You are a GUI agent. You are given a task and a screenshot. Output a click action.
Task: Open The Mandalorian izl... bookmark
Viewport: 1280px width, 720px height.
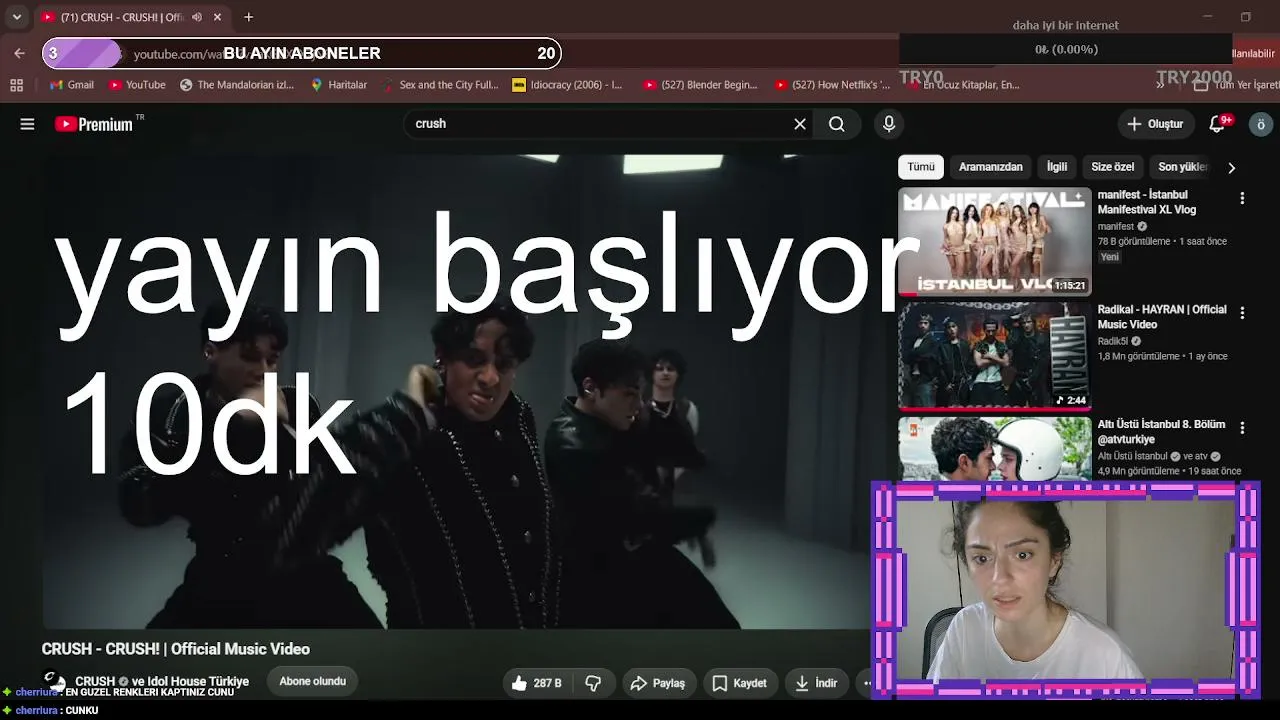click(x=237, y=85)
